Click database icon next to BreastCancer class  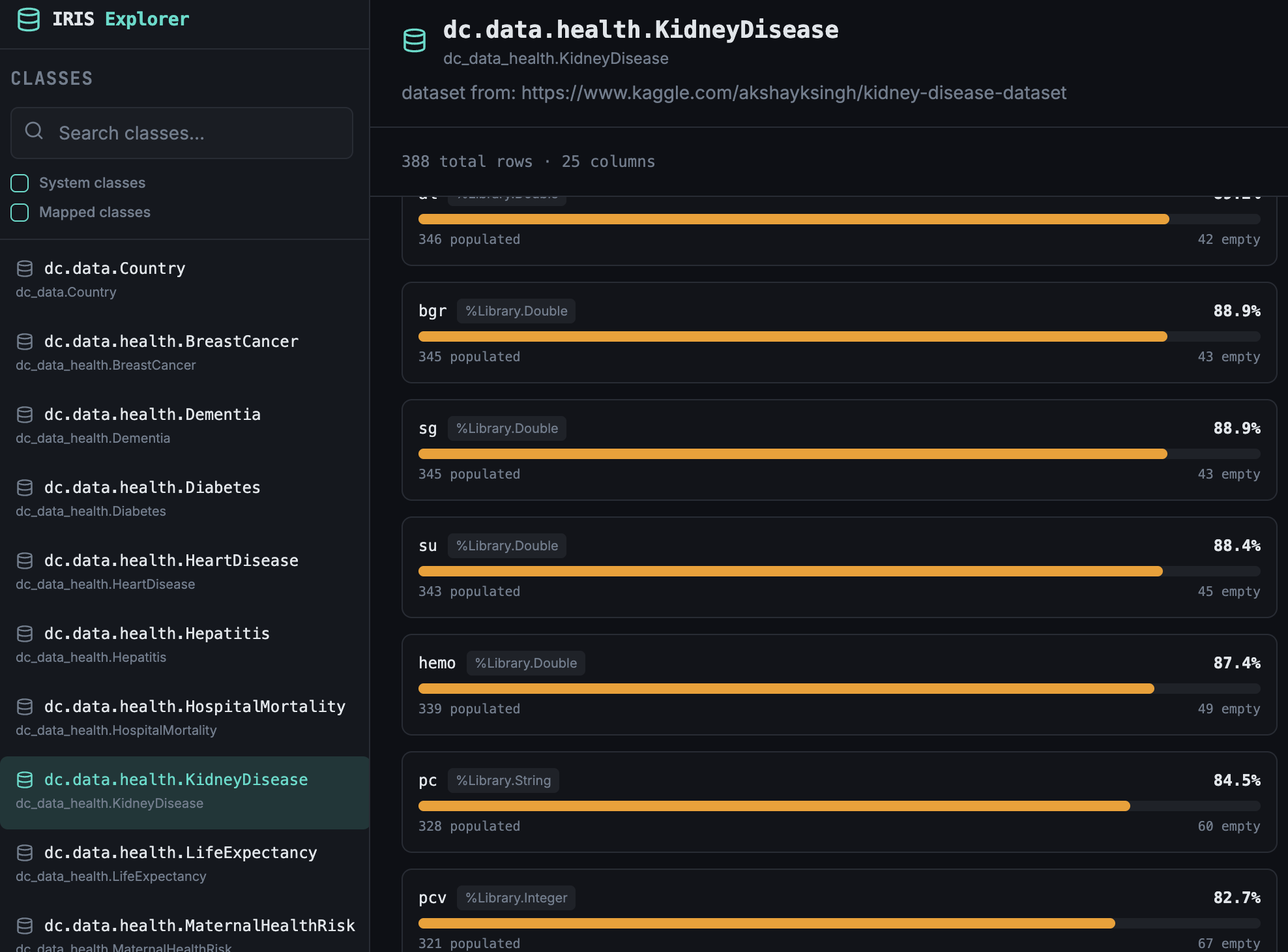pyautogui.click(x=25, y=342)
